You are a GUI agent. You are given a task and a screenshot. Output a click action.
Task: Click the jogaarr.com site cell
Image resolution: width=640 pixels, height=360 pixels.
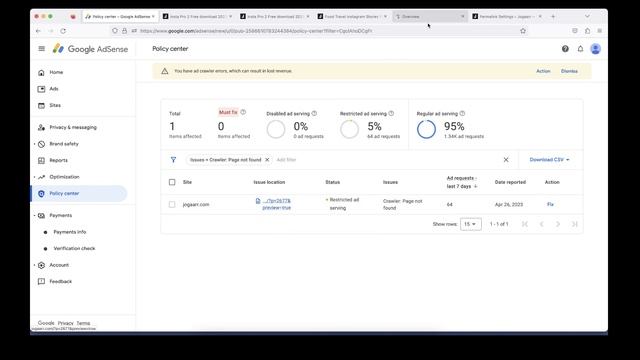pos(196,204)
